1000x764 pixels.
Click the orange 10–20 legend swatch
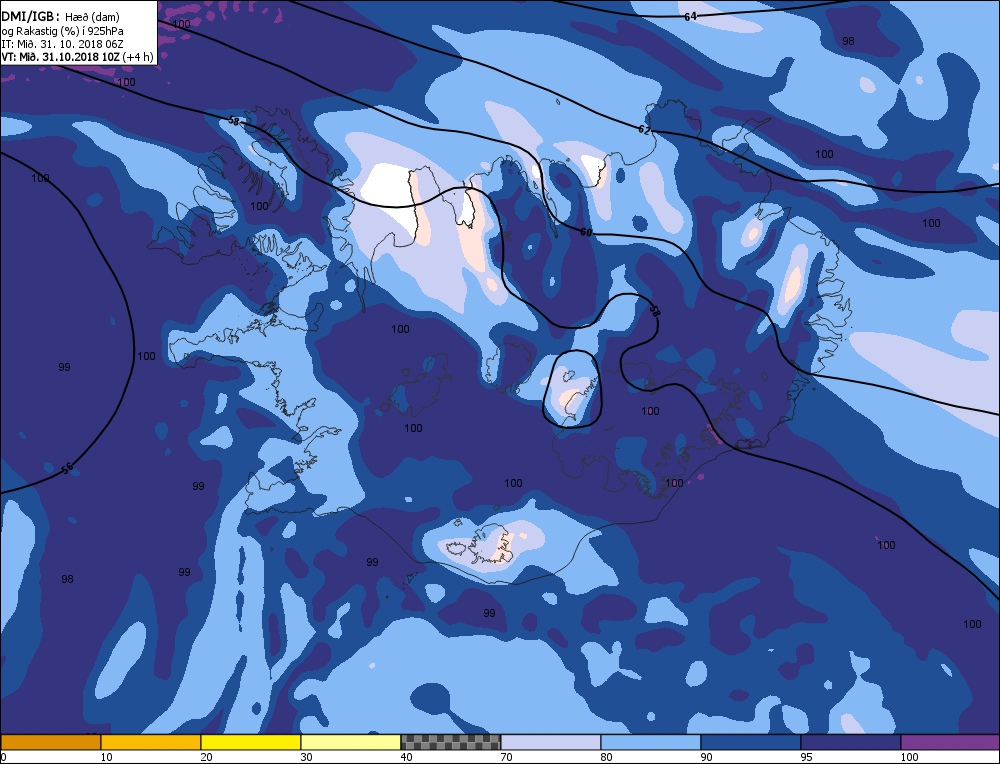(151, 742)
